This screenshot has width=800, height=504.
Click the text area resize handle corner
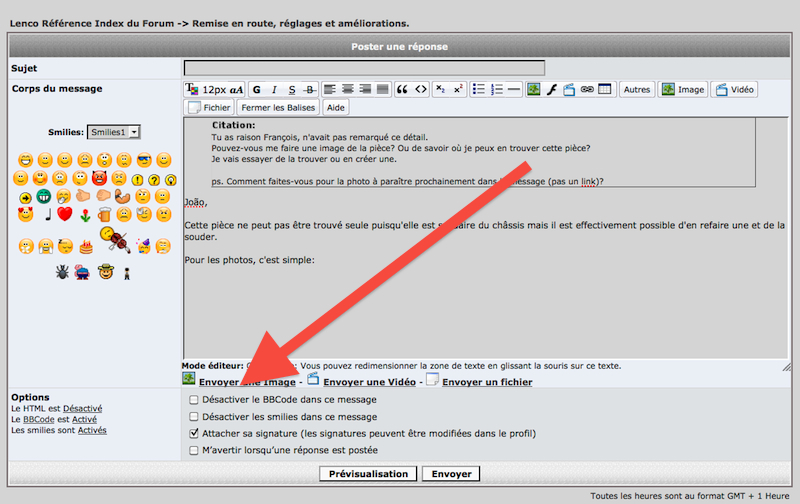(786, 366)
